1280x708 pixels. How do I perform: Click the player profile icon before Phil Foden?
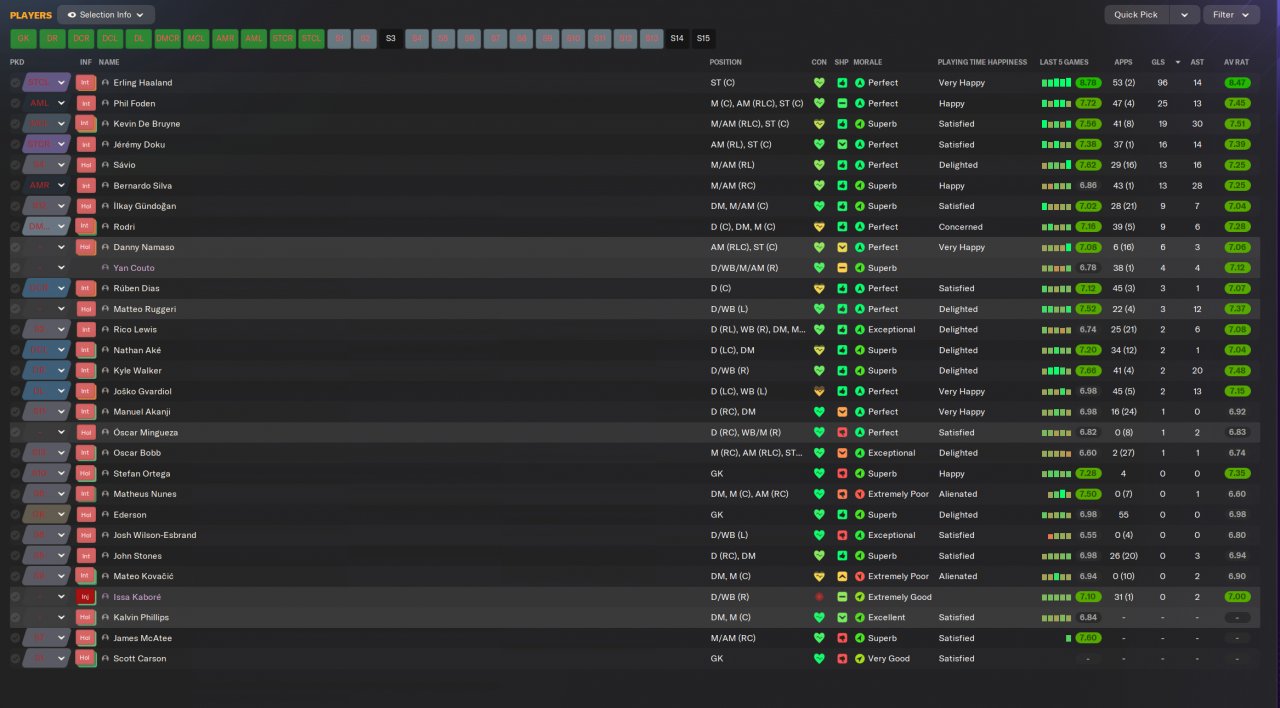click(x=106, y=103)
